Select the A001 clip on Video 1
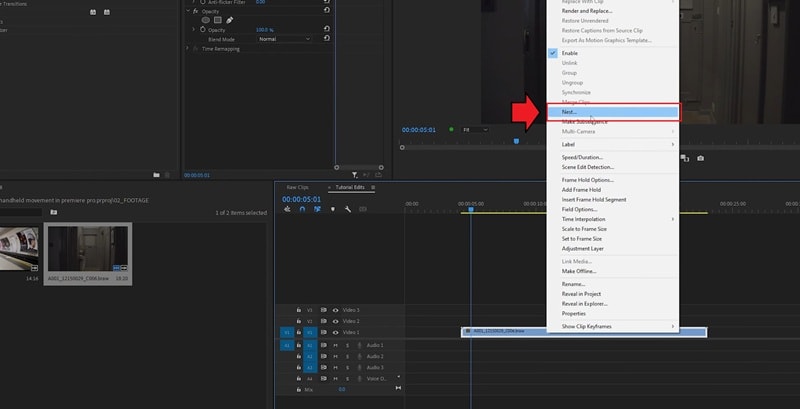800x409 pixels. pos(584,332)
